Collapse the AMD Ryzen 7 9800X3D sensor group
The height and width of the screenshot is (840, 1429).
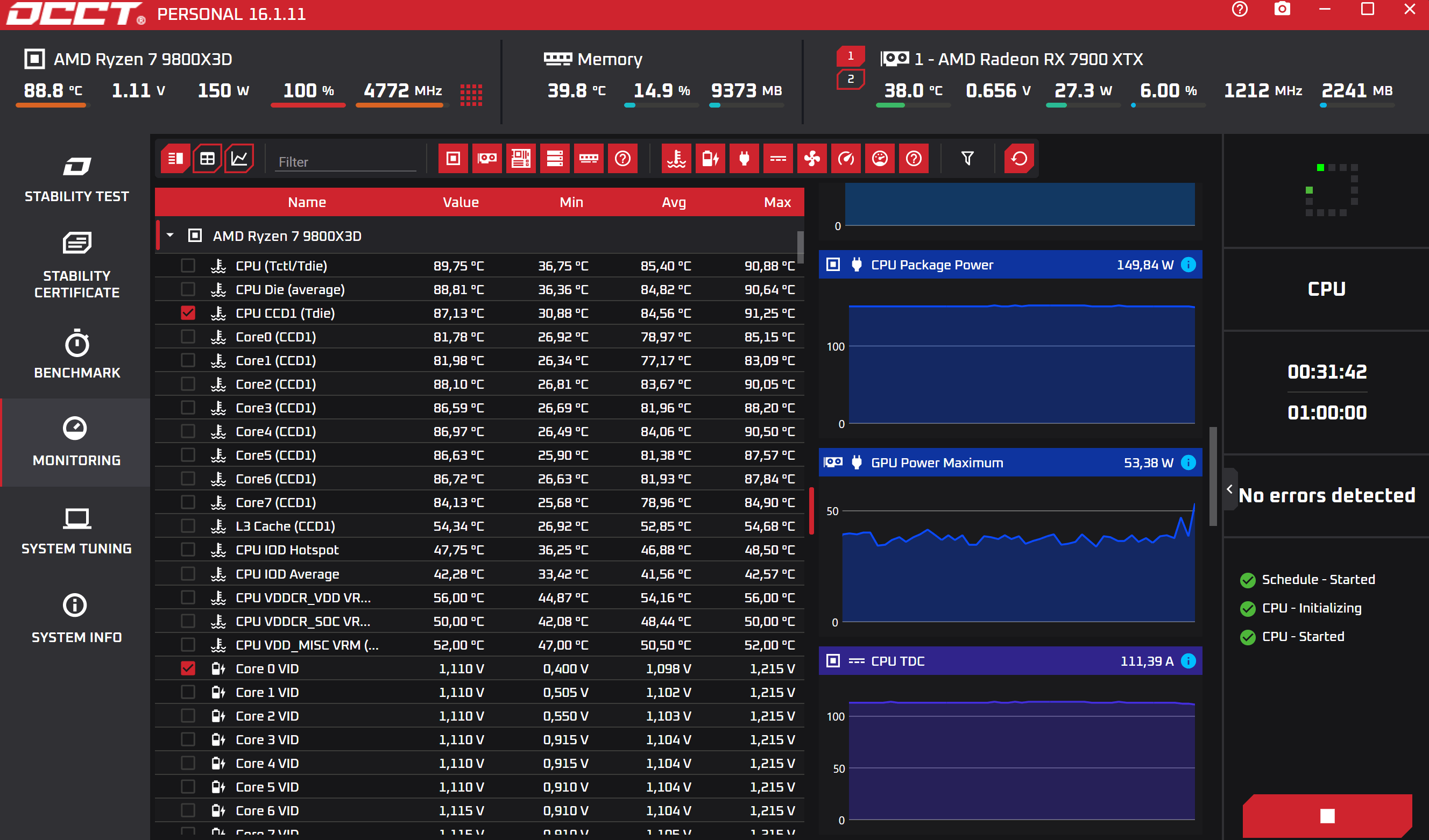tap(170, 235)
